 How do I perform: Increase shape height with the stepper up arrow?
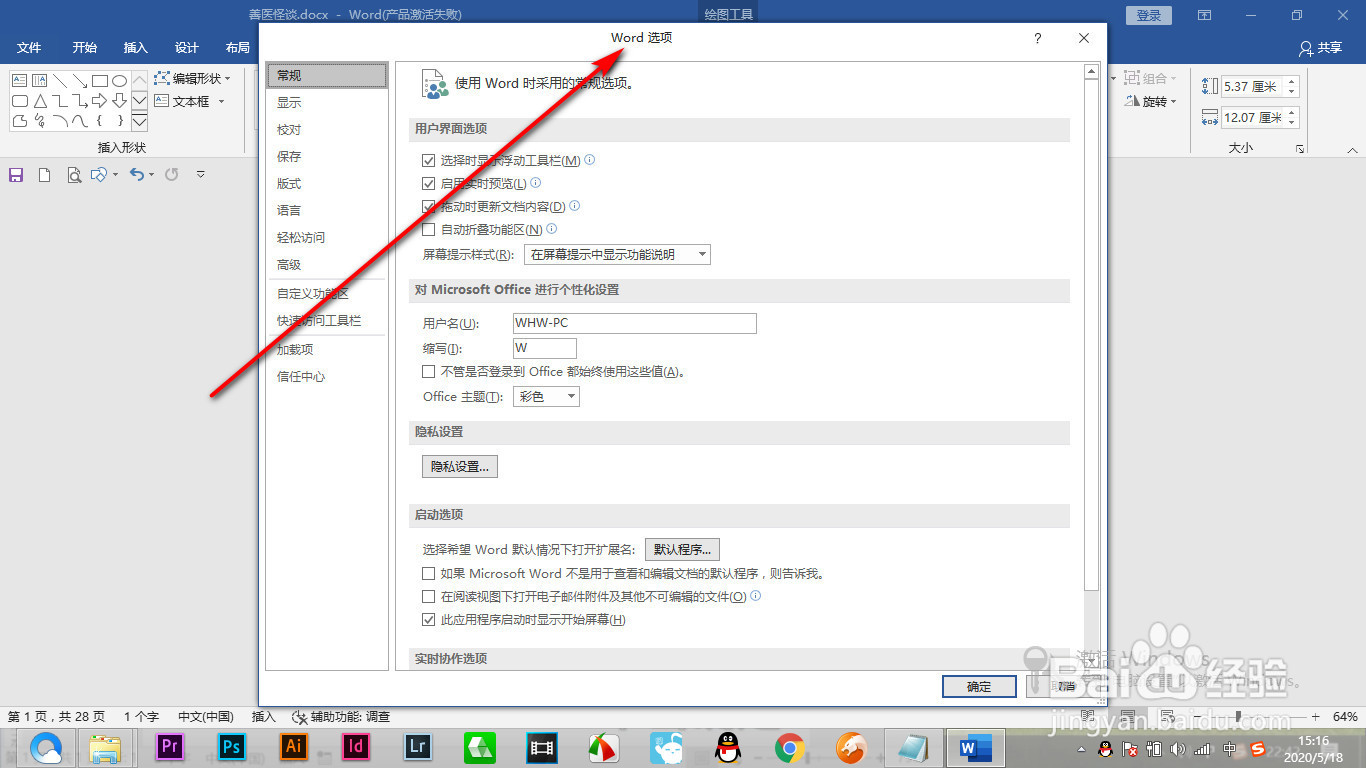1292,82
